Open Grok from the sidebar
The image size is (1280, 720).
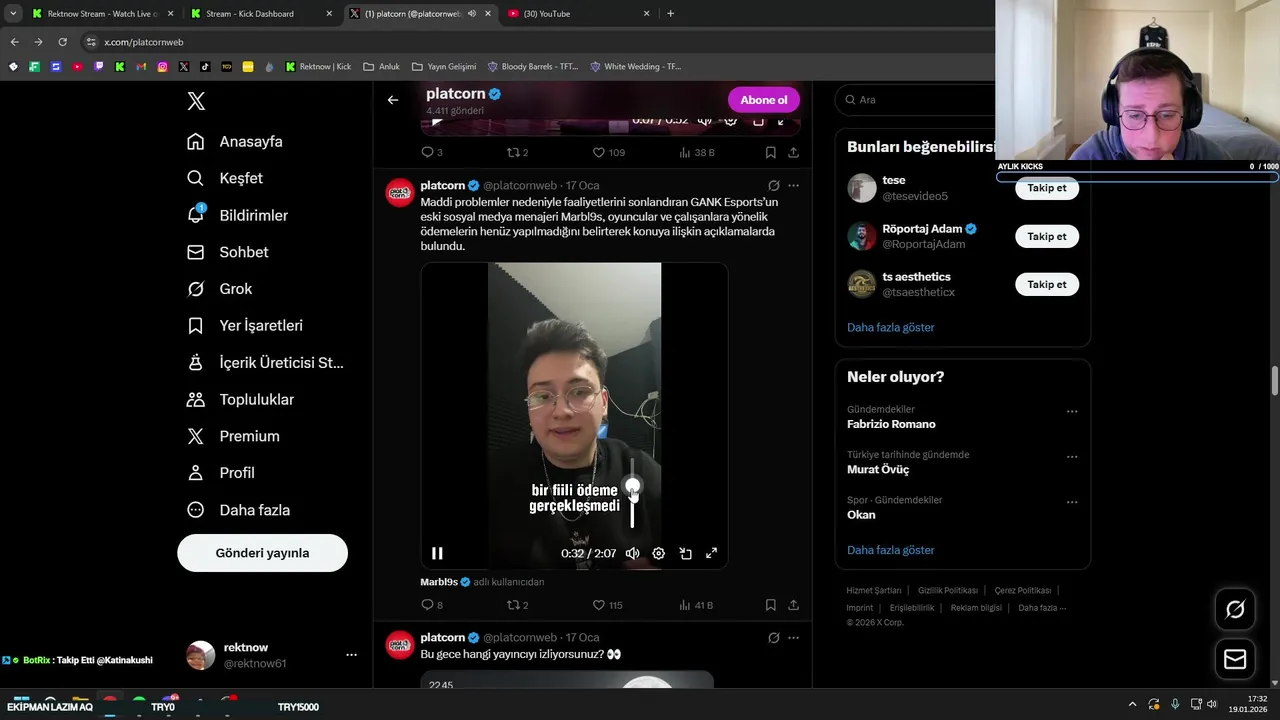tap(220, 289)
